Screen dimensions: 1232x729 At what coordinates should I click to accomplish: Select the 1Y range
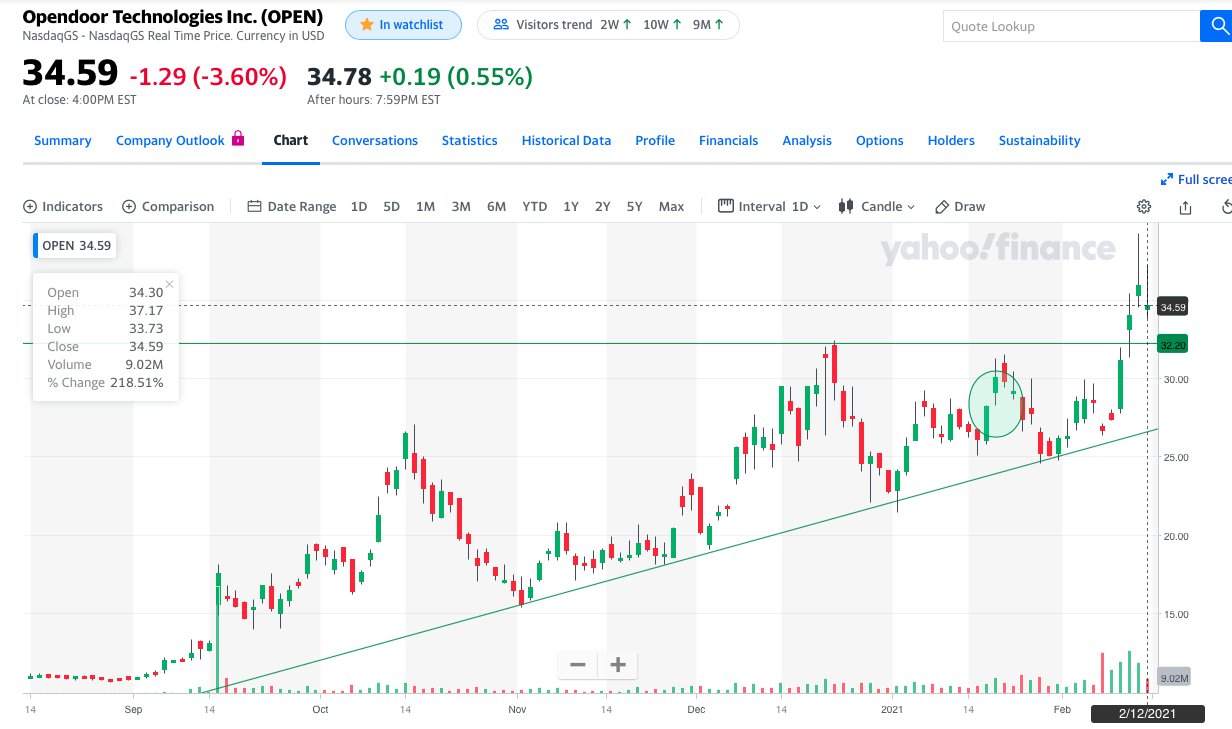[571, 207]
